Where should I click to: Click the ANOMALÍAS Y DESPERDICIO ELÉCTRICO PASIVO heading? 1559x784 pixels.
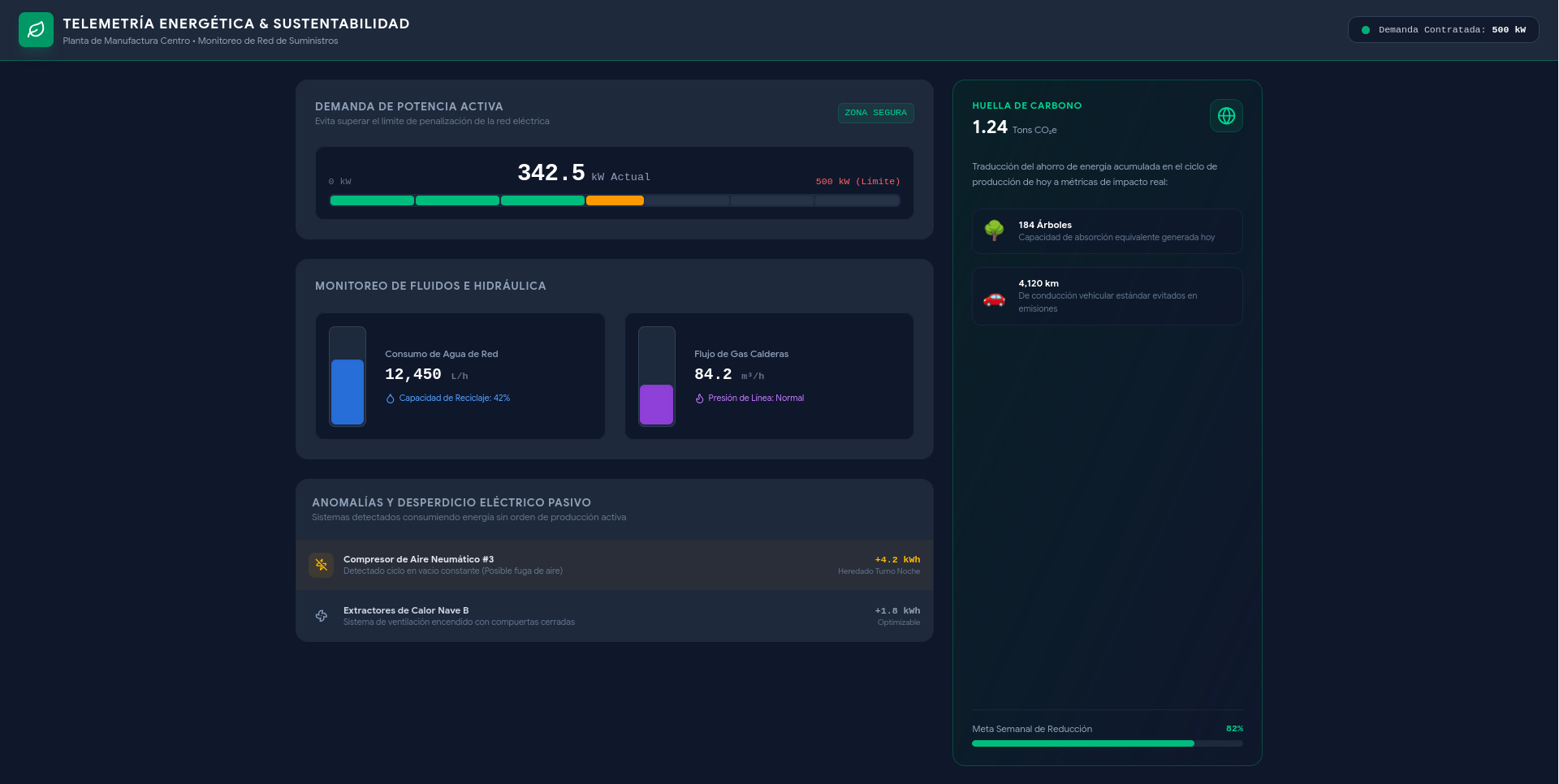tap(451, 502)
